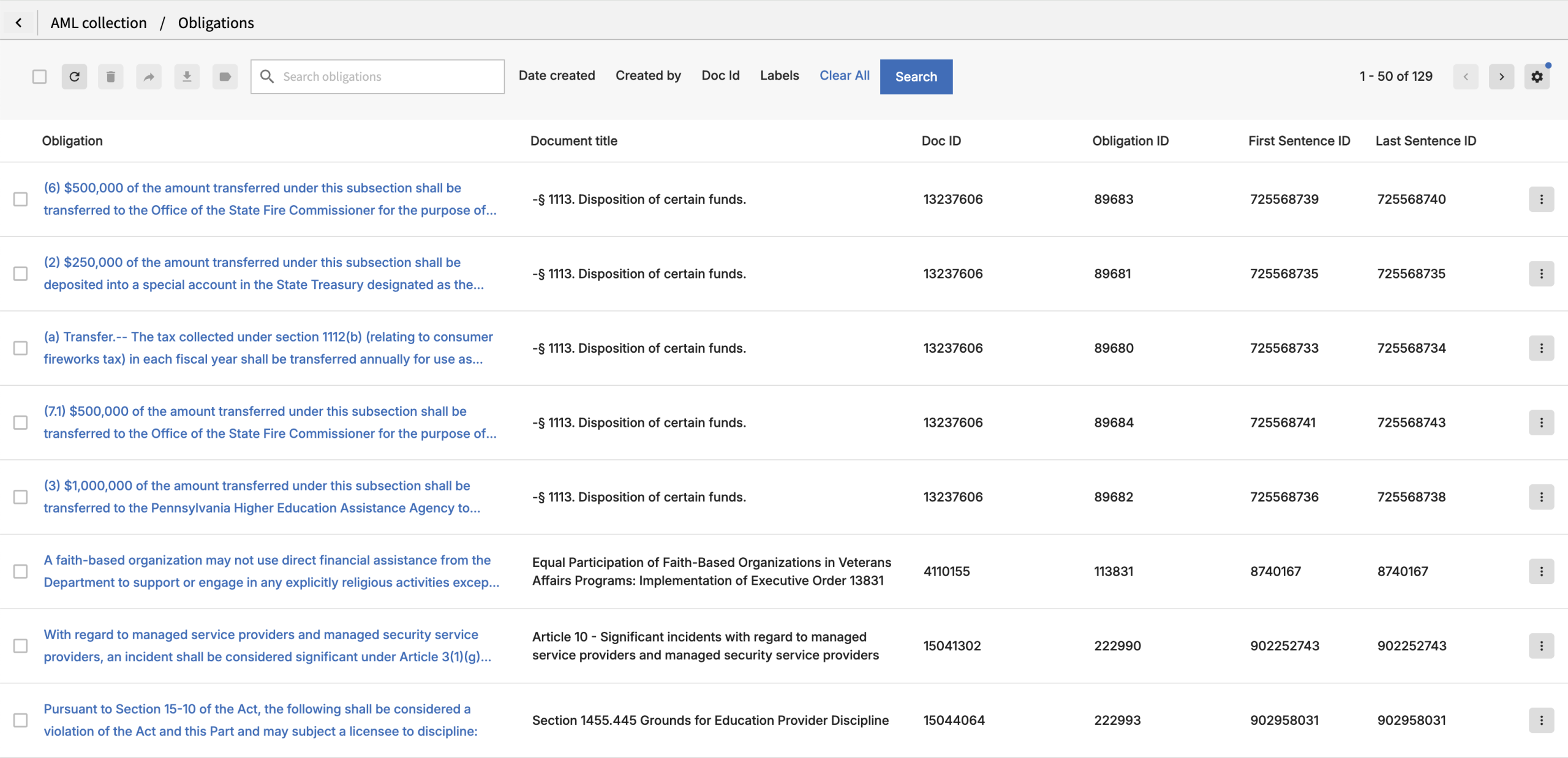1568x758 pixels.
Task: Click the refresh icon in toolbar
Action: [x=74, y=77]
